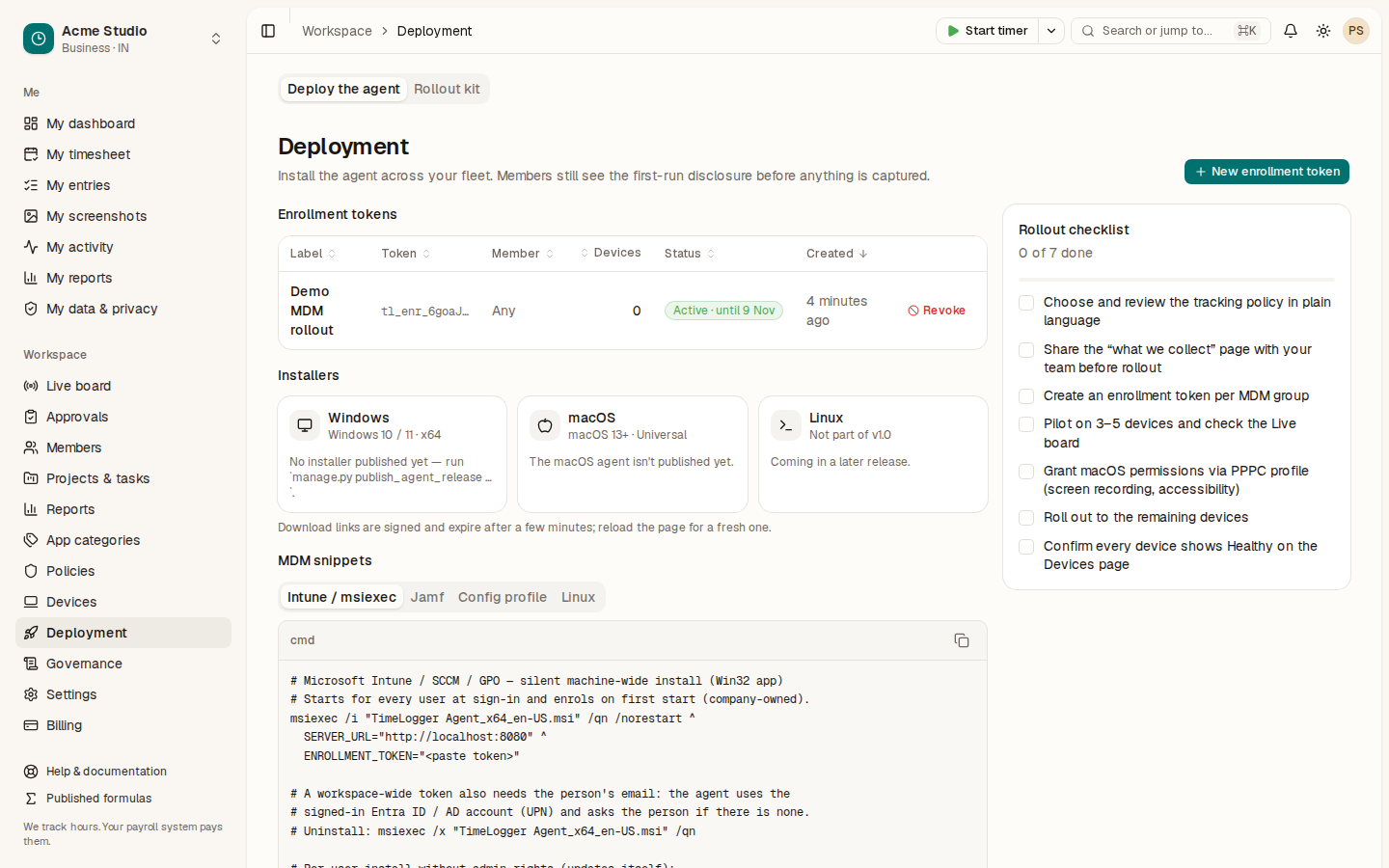The image size is (1389, 868).
Task: Sort tokens by Created column
Action: [x=837, y=254]
